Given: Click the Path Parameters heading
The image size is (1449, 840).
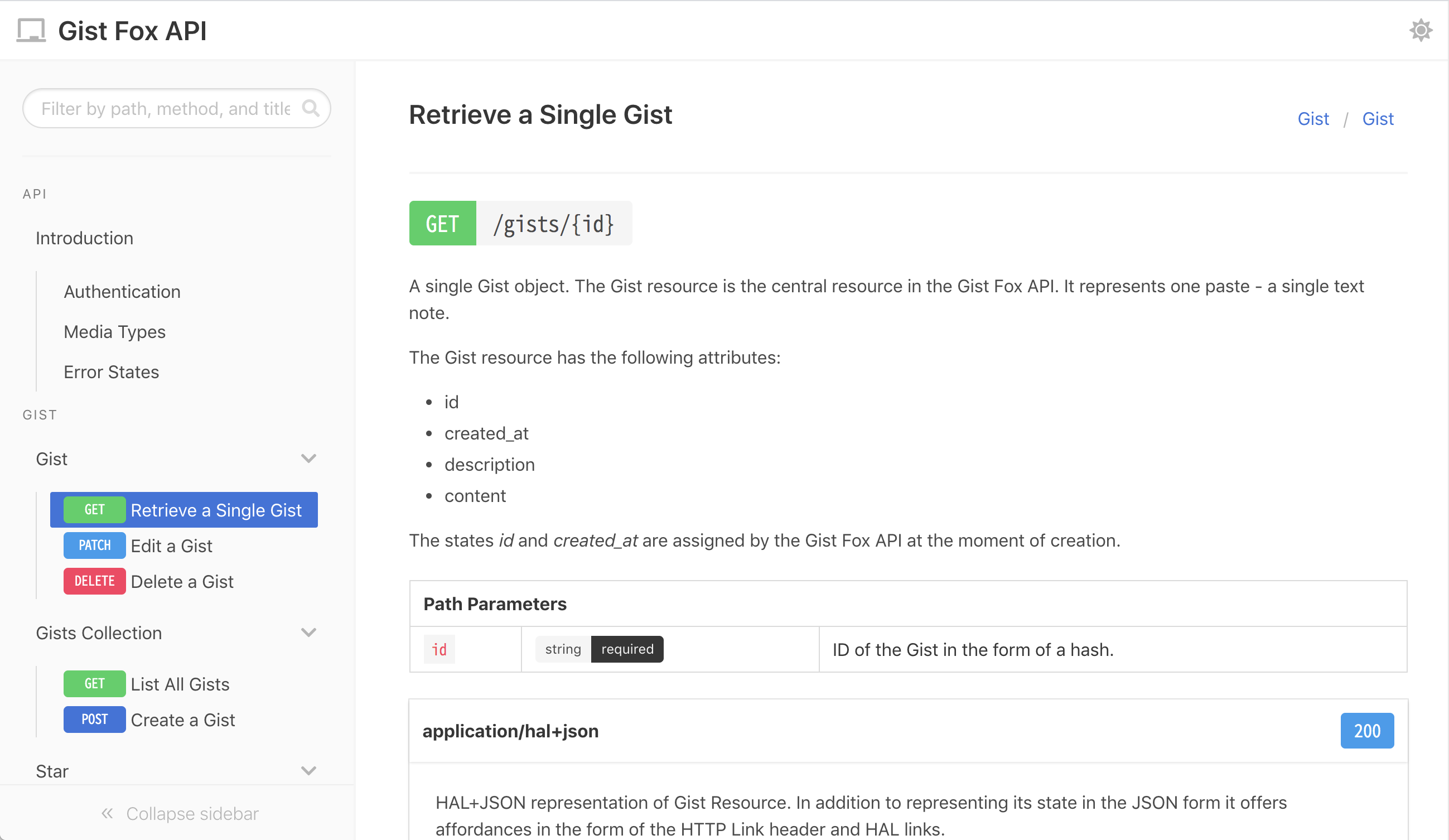Looking at the screenshot, I should pyautogui.click(x=495, y=604).
